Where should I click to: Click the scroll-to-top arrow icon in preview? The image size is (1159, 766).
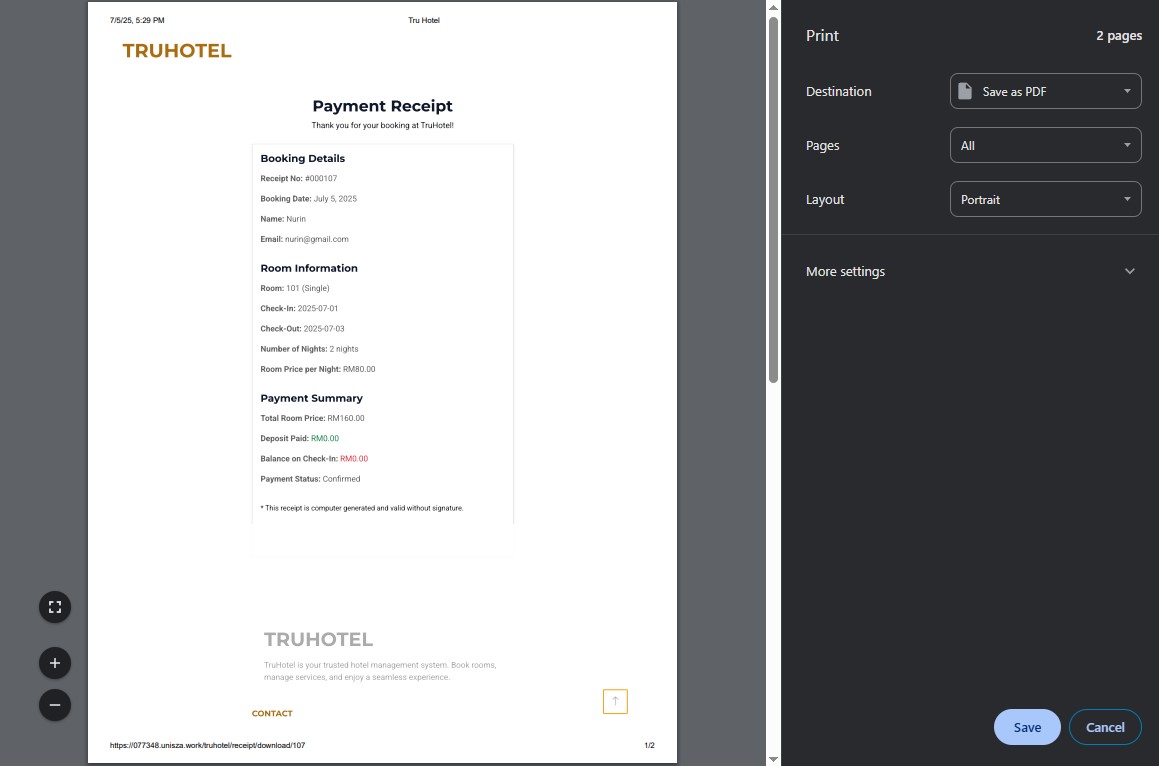point(615,702)
